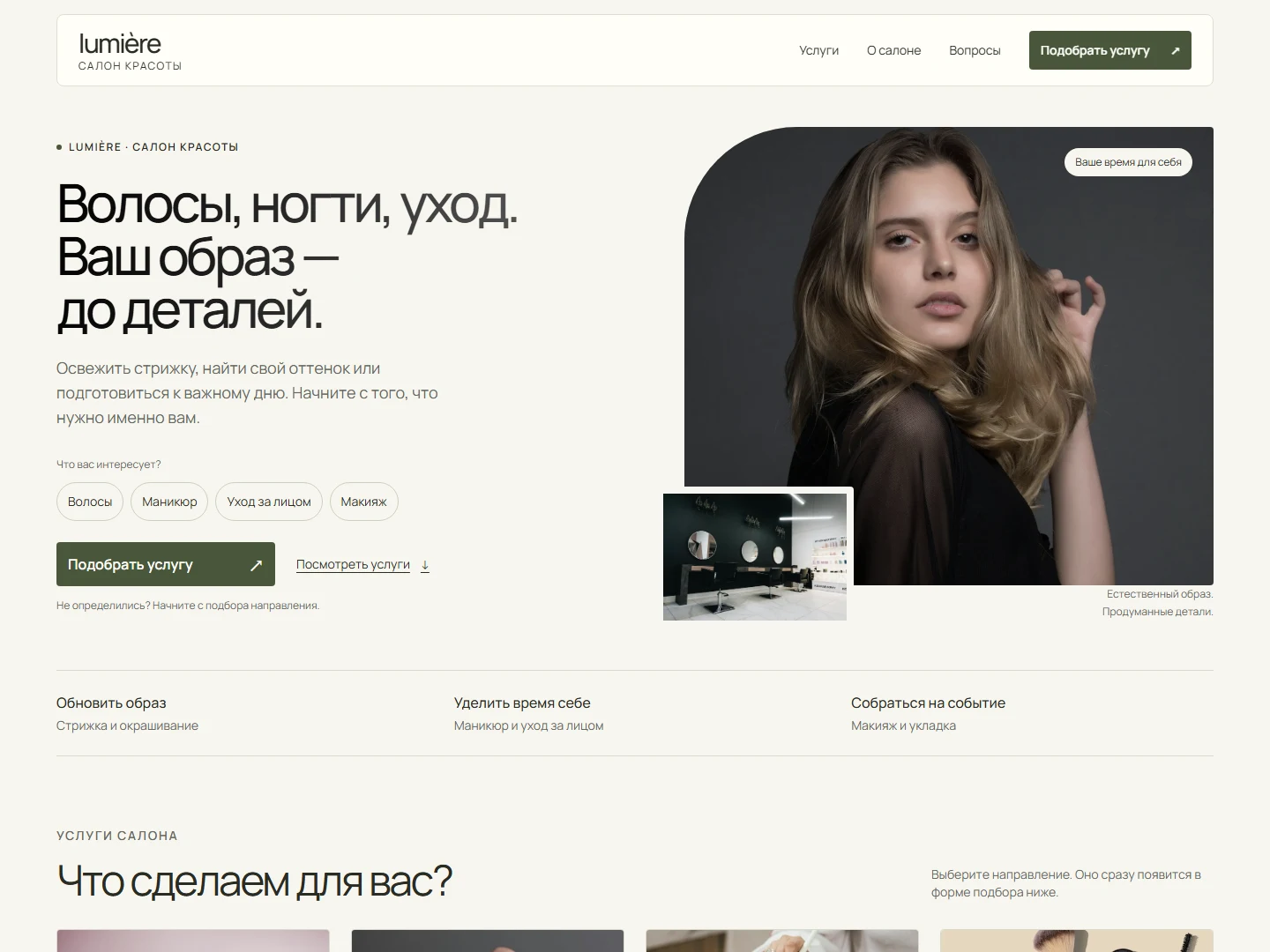The width and height of the screenshot is (1270, 952).
Task: Toggle the Уход за лицом chip
Action: click(x=269, y=502)
